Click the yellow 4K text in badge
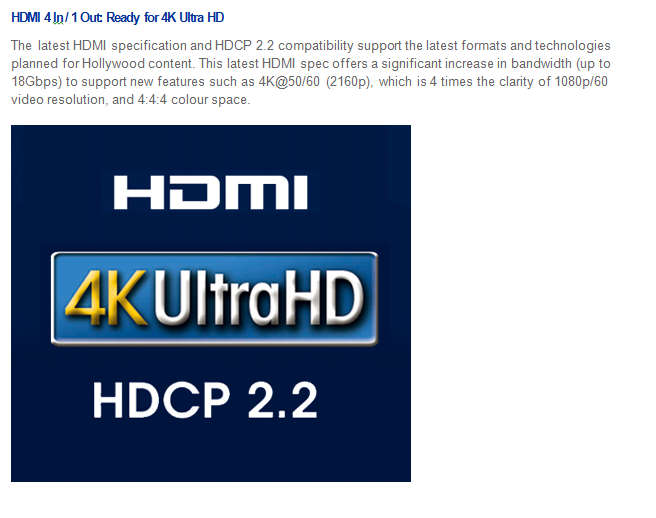This screenshot has width=656, height=518. click(x=106, y=298)
